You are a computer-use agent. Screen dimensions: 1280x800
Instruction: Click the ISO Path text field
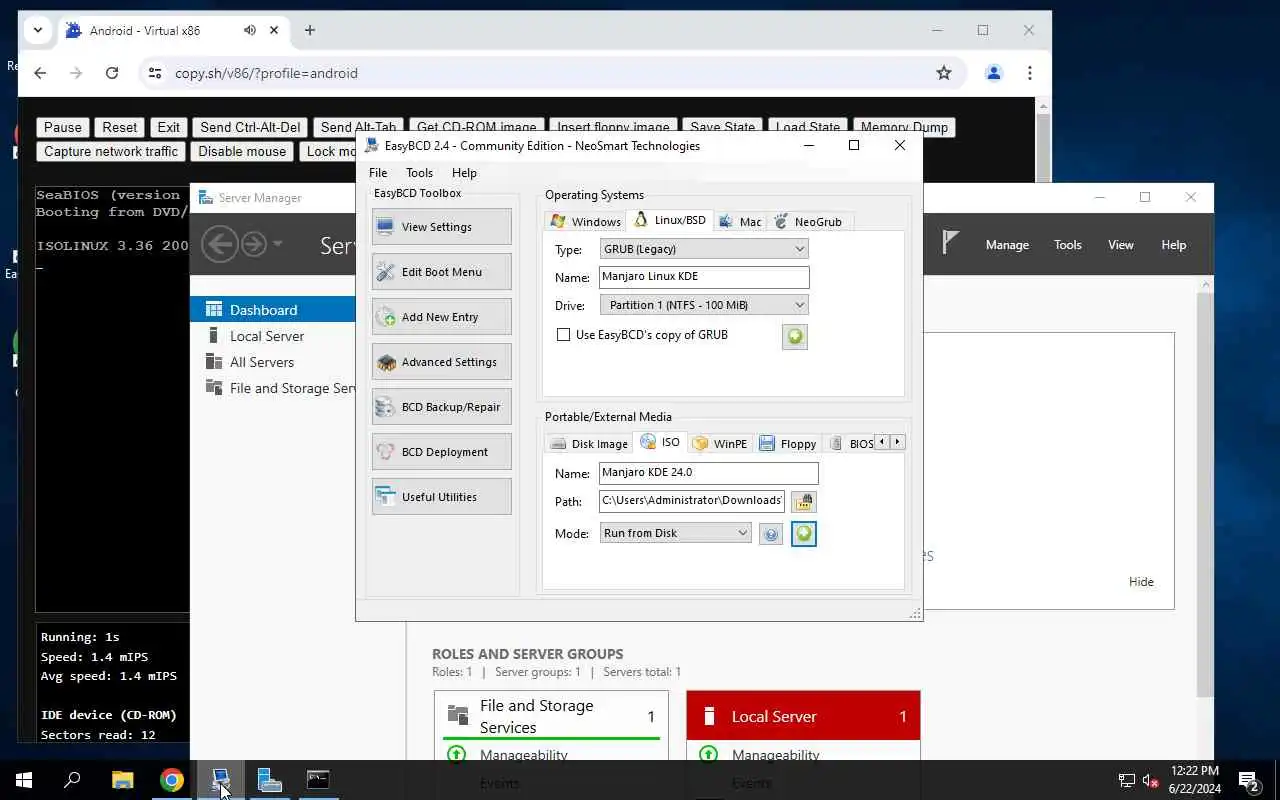[692, 501]
